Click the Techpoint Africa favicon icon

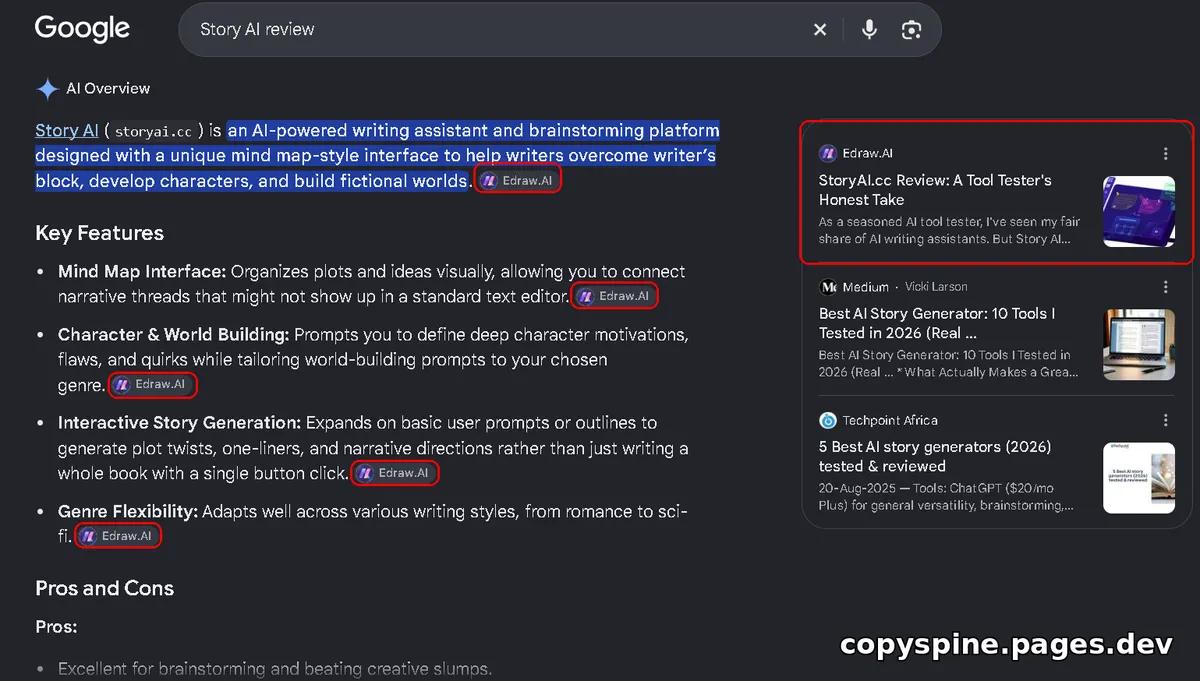[x=828, y=420]
